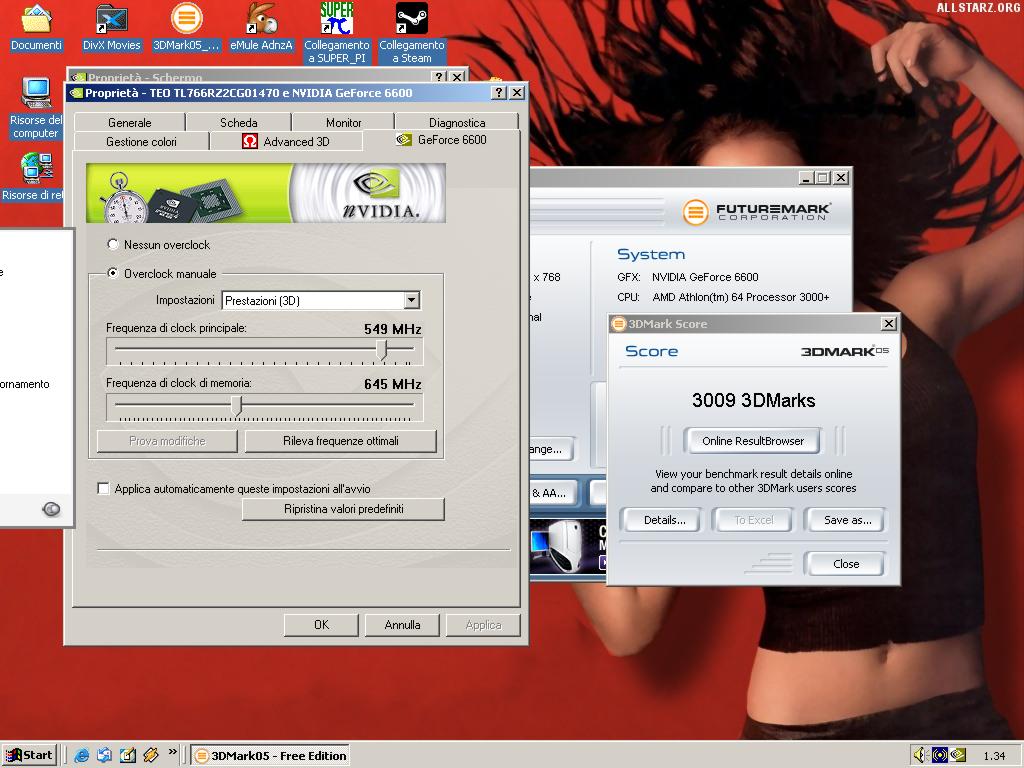Image resolution: width=1024 pixels, height=768 pixels.
Task: Click the blue sound-wave tray icon
Action: (x=940, y=755)
